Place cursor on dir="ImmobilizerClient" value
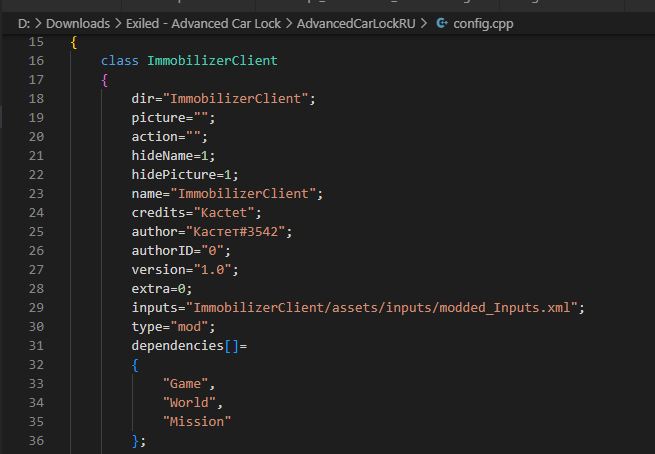 tap(236, 99)
